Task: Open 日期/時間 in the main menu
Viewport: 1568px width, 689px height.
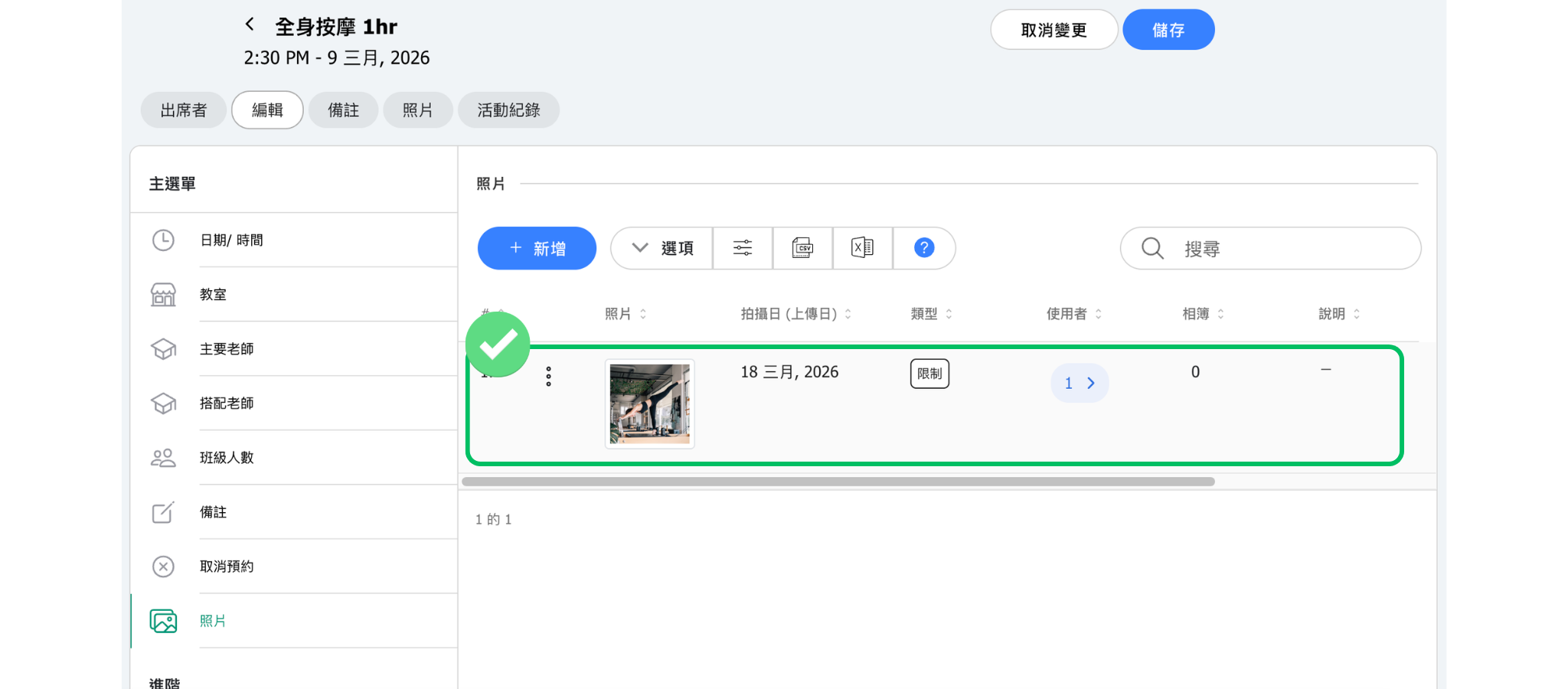Action: (231, 240)
